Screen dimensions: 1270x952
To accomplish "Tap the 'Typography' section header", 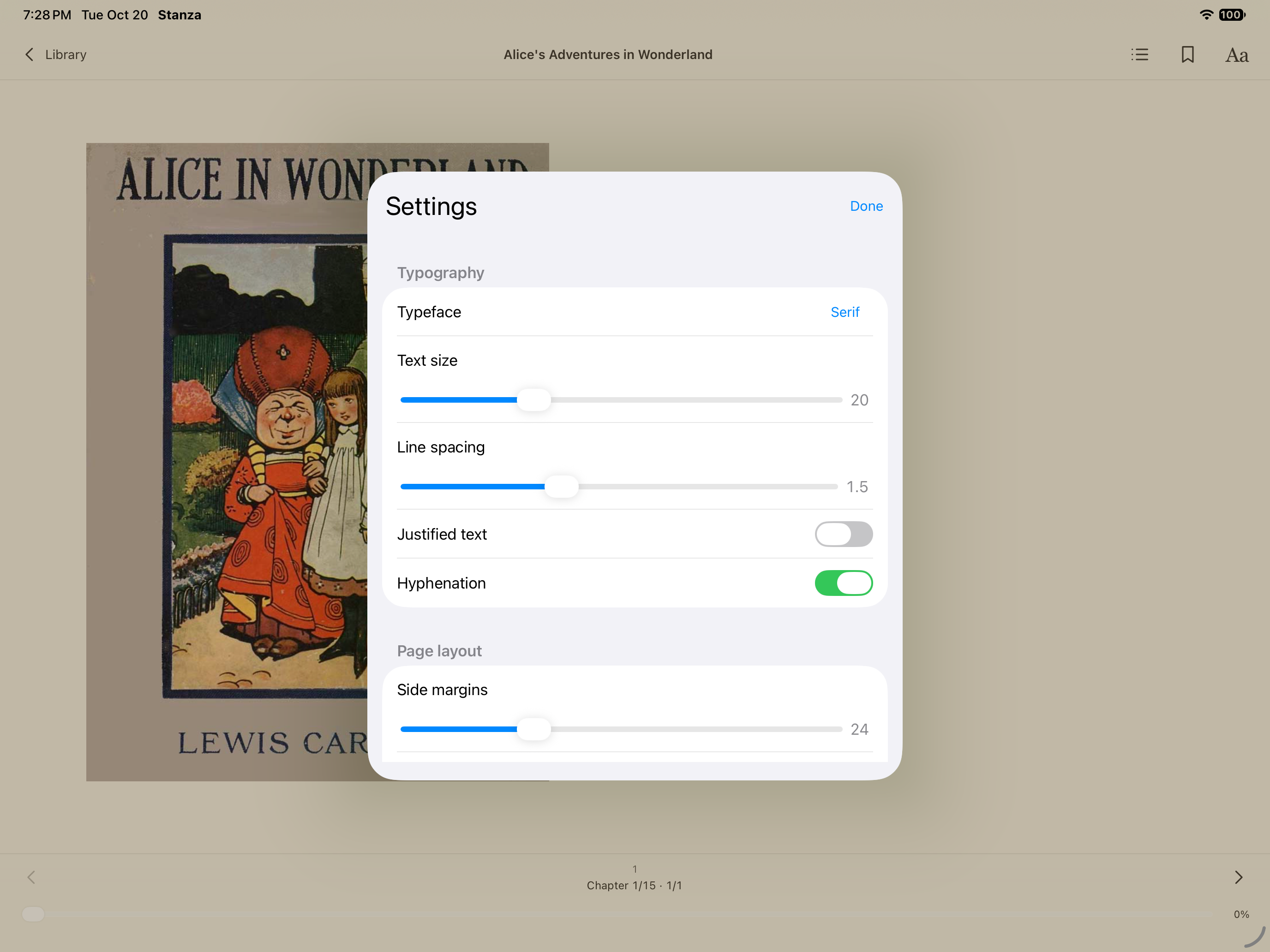I will 440,273.
